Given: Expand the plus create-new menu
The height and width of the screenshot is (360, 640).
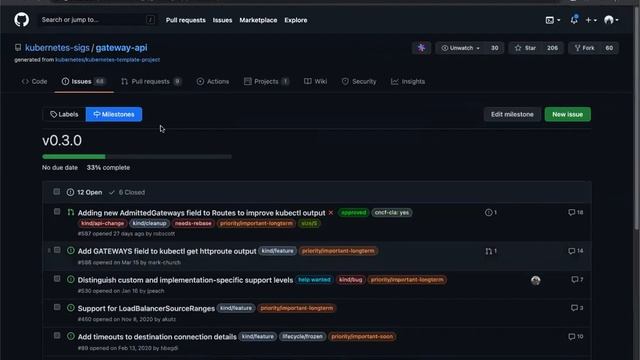Looking at the screenshot, I should click(x=591, y=20).
